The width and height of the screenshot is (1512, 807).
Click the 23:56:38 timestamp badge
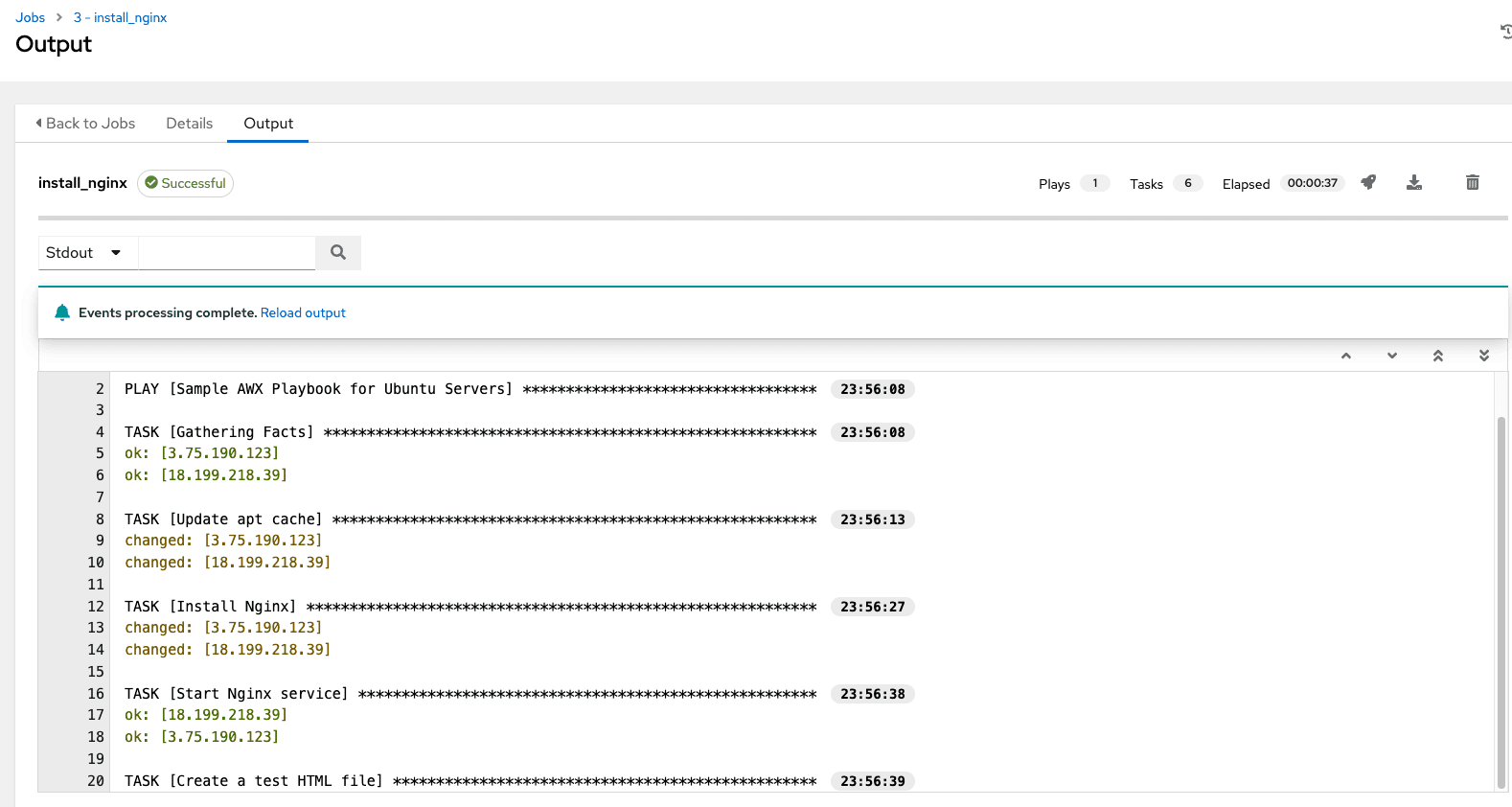(873, 694)
